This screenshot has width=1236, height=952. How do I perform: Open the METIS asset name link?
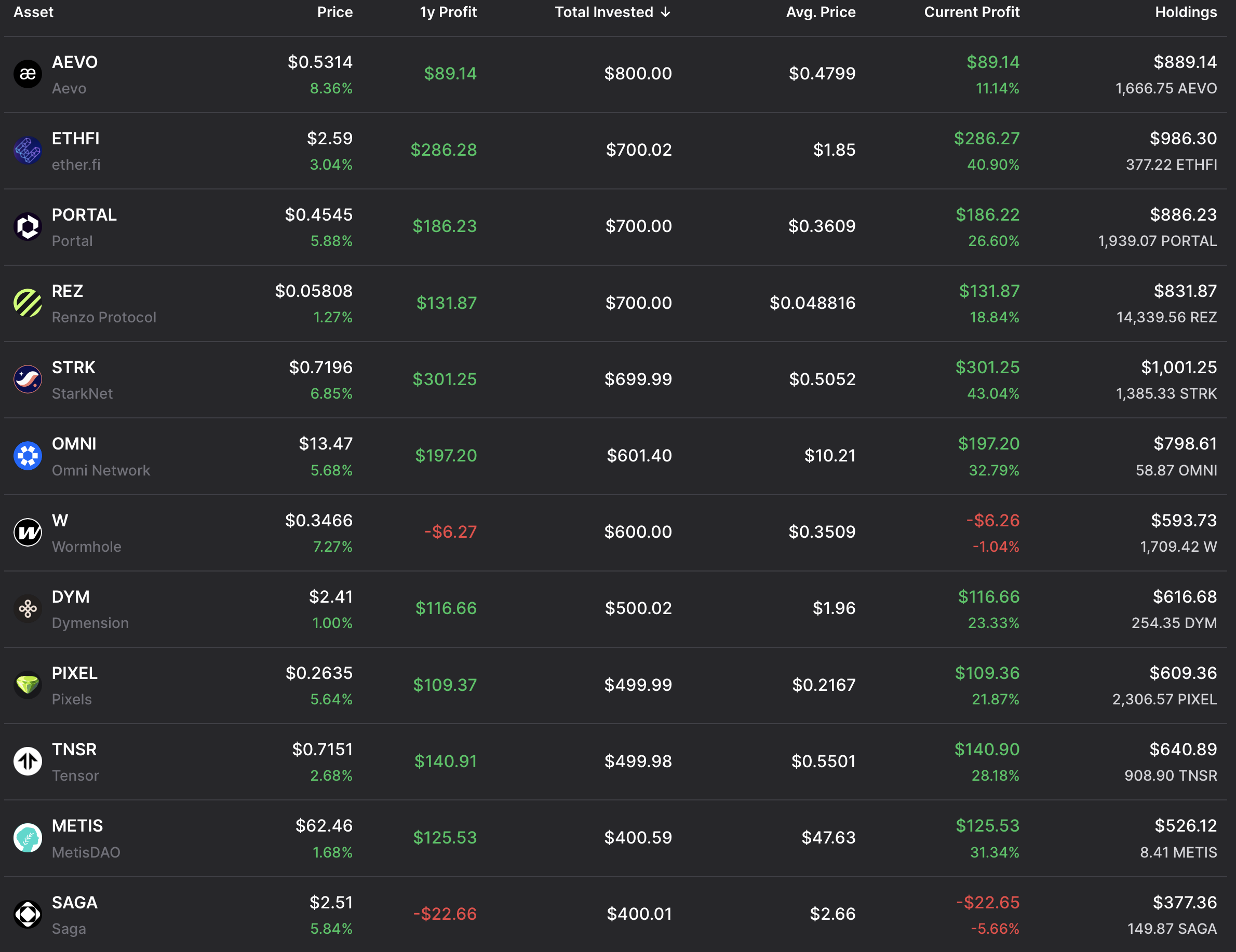point(77,826)
